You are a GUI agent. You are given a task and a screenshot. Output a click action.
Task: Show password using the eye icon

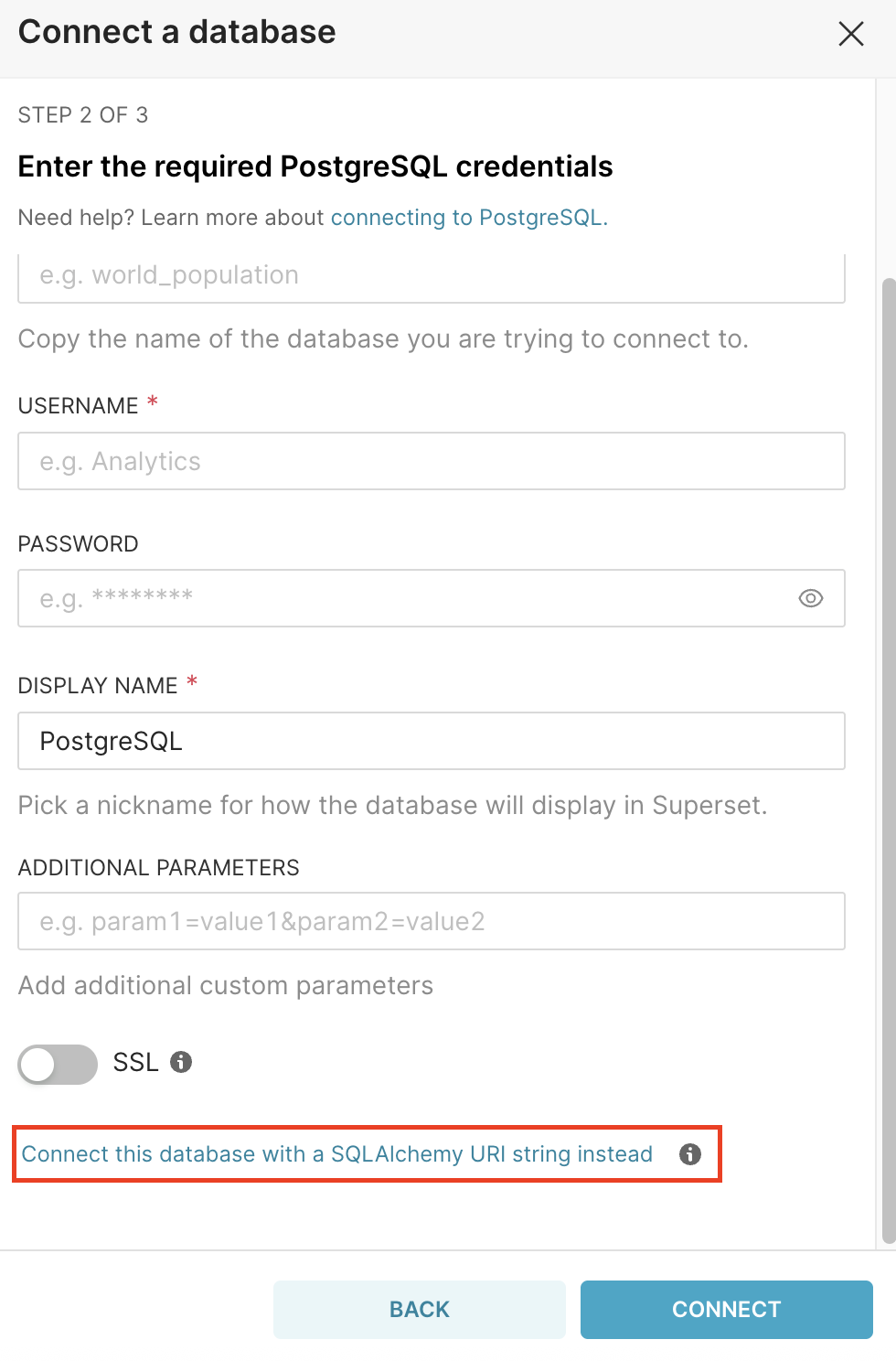810,598
